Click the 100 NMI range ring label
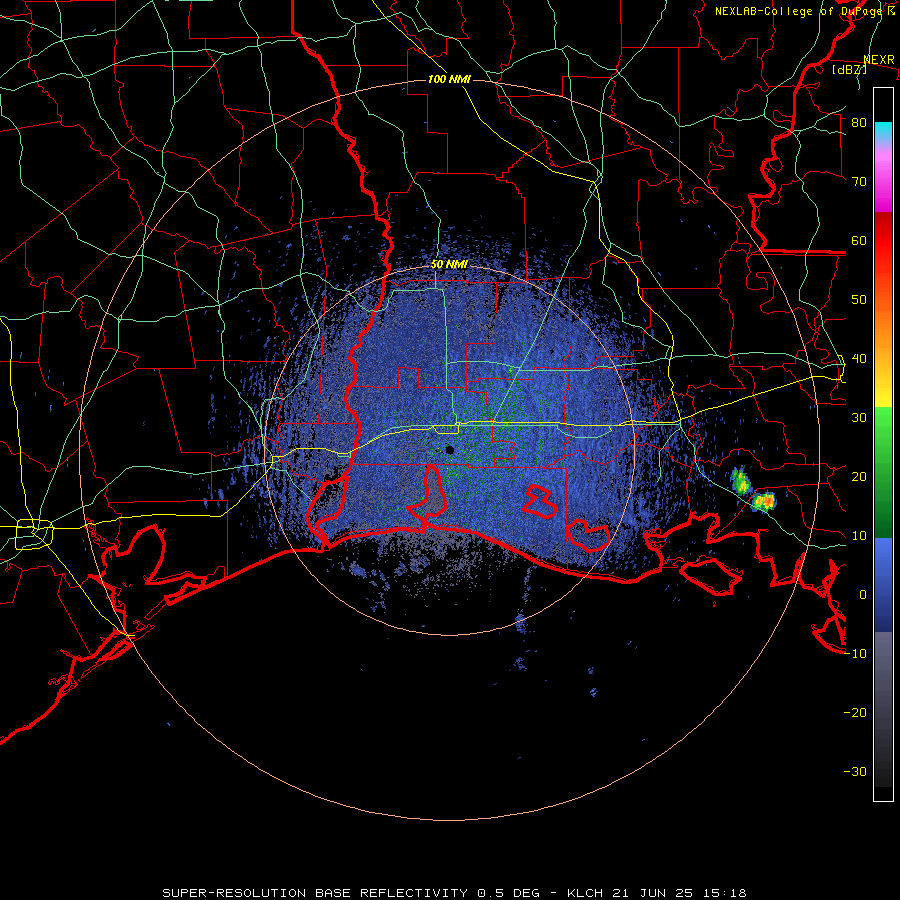The image size is (900, 900). pyautogui.click(x=449, y=79)
